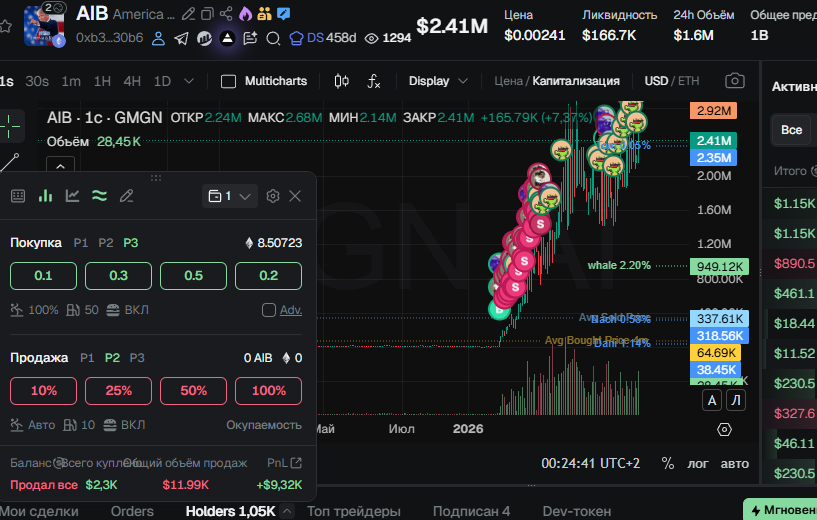
Task: Buy 0.5 ETH quick button
Action: point(193,276)
